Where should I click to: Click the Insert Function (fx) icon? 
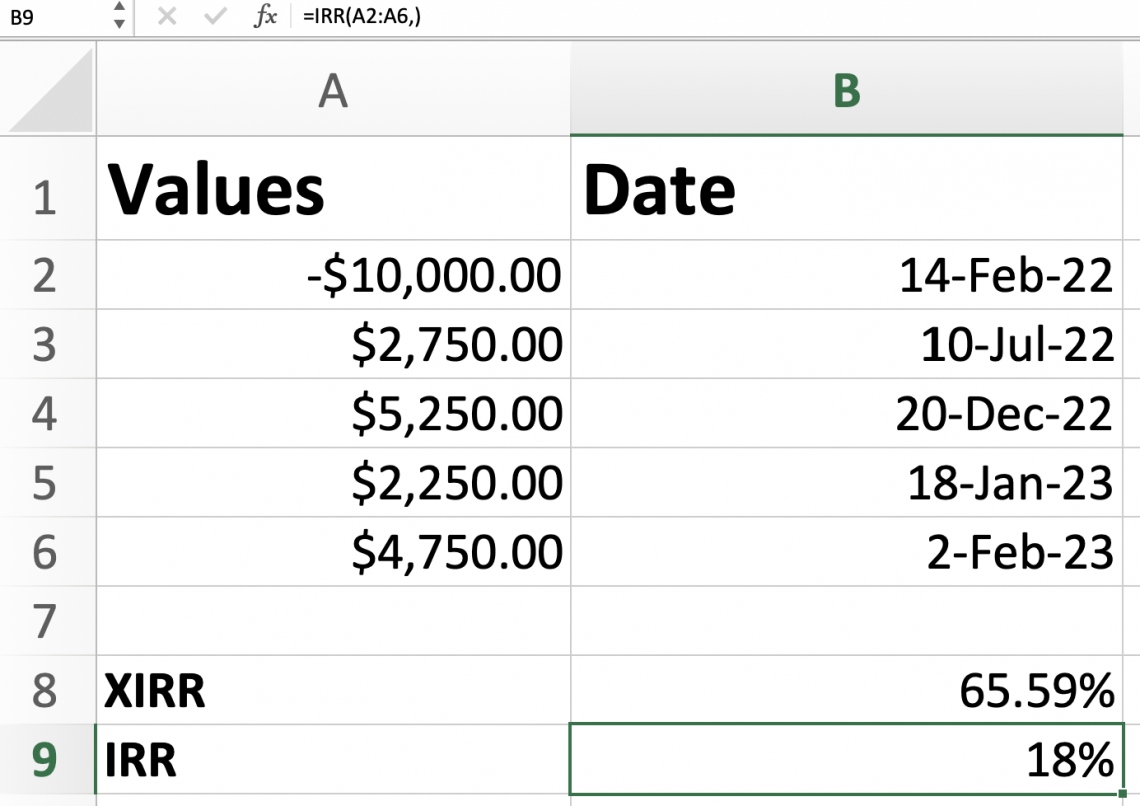pyautogui.click(x=264, y=17)
